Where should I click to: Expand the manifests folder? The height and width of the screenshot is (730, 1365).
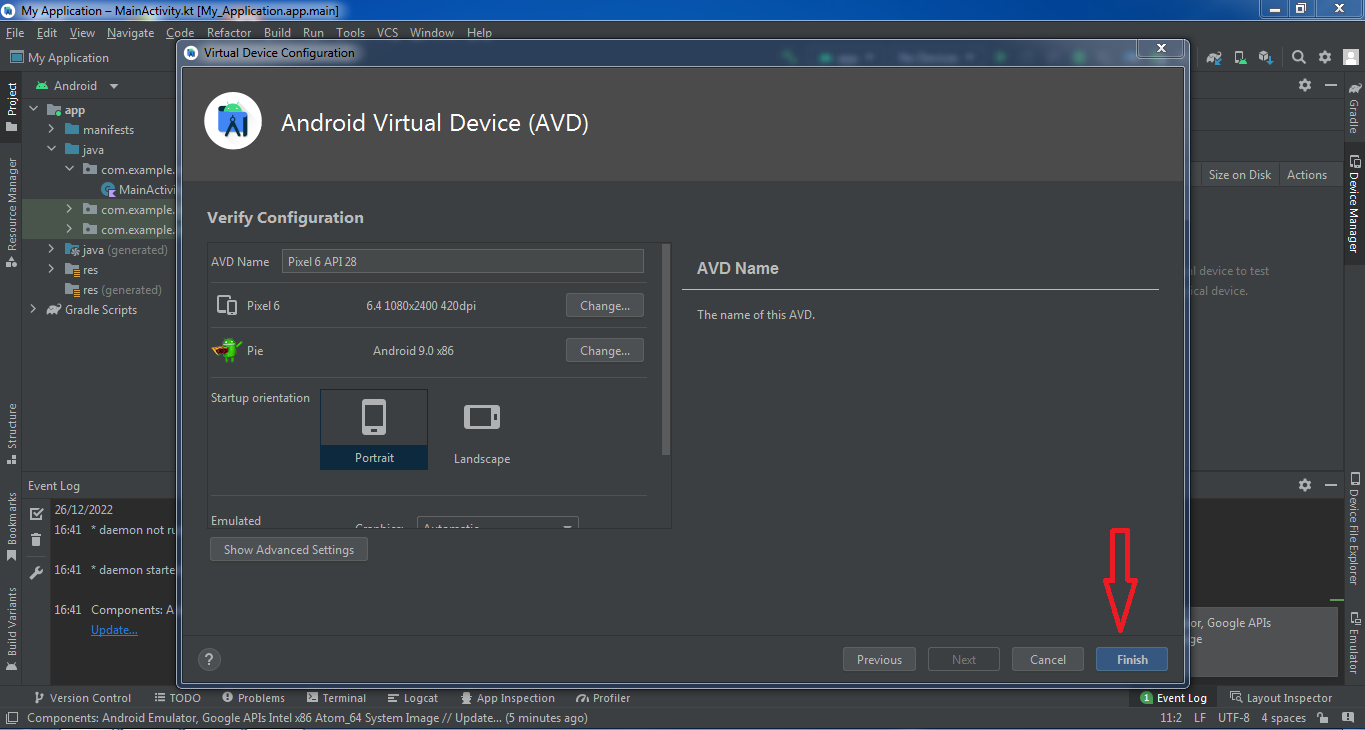(51, 130)
